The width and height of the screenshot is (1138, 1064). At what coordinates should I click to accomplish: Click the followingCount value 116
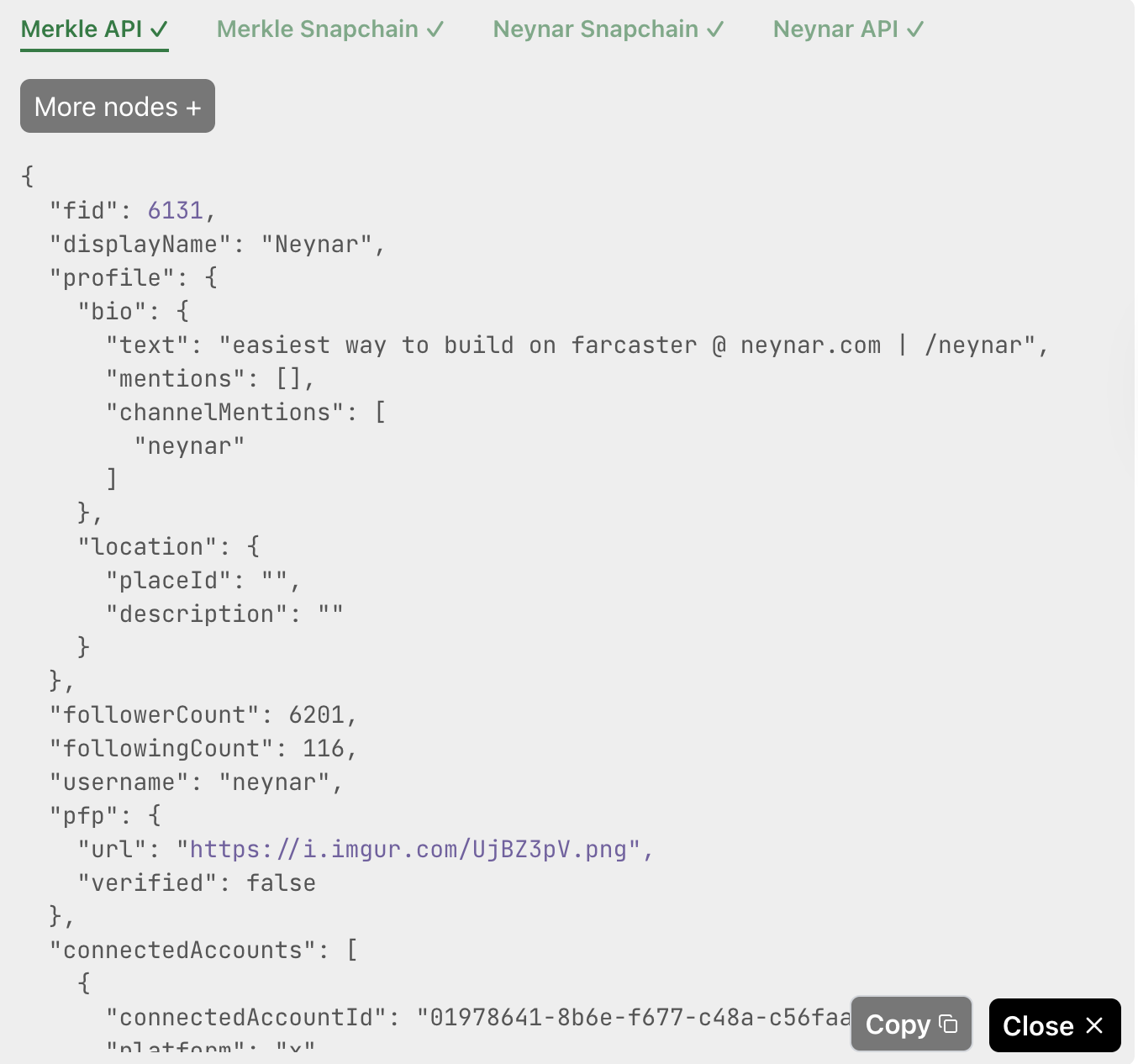pyautogui.click(x=324, y=749)
